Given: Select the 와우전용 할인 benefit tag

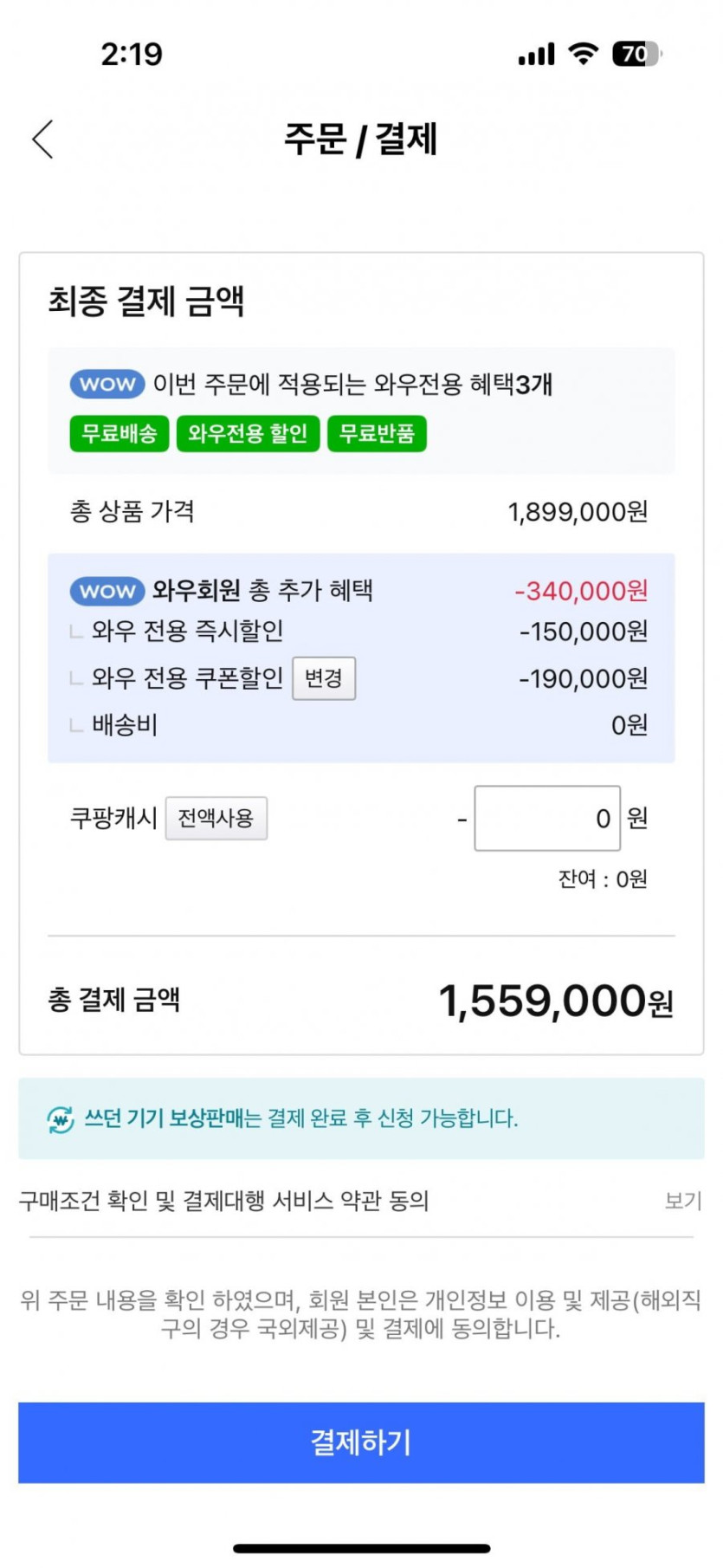Looking at the screenshot, I should click(248, 433).
